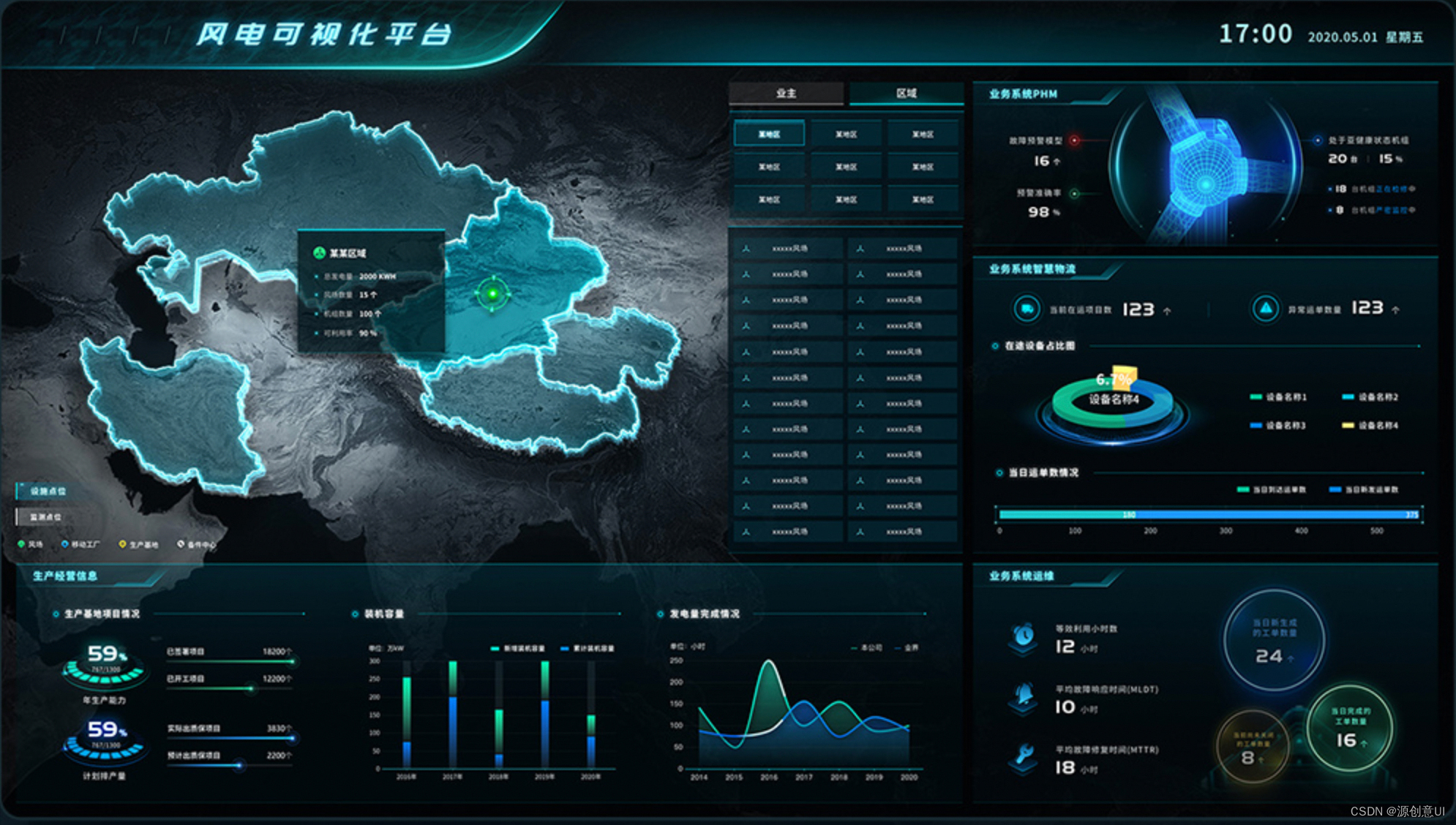1456x825 pixels.
Task: Click the 当日新生成的工单数量 circle showing 24
Action: point(1274,641)
